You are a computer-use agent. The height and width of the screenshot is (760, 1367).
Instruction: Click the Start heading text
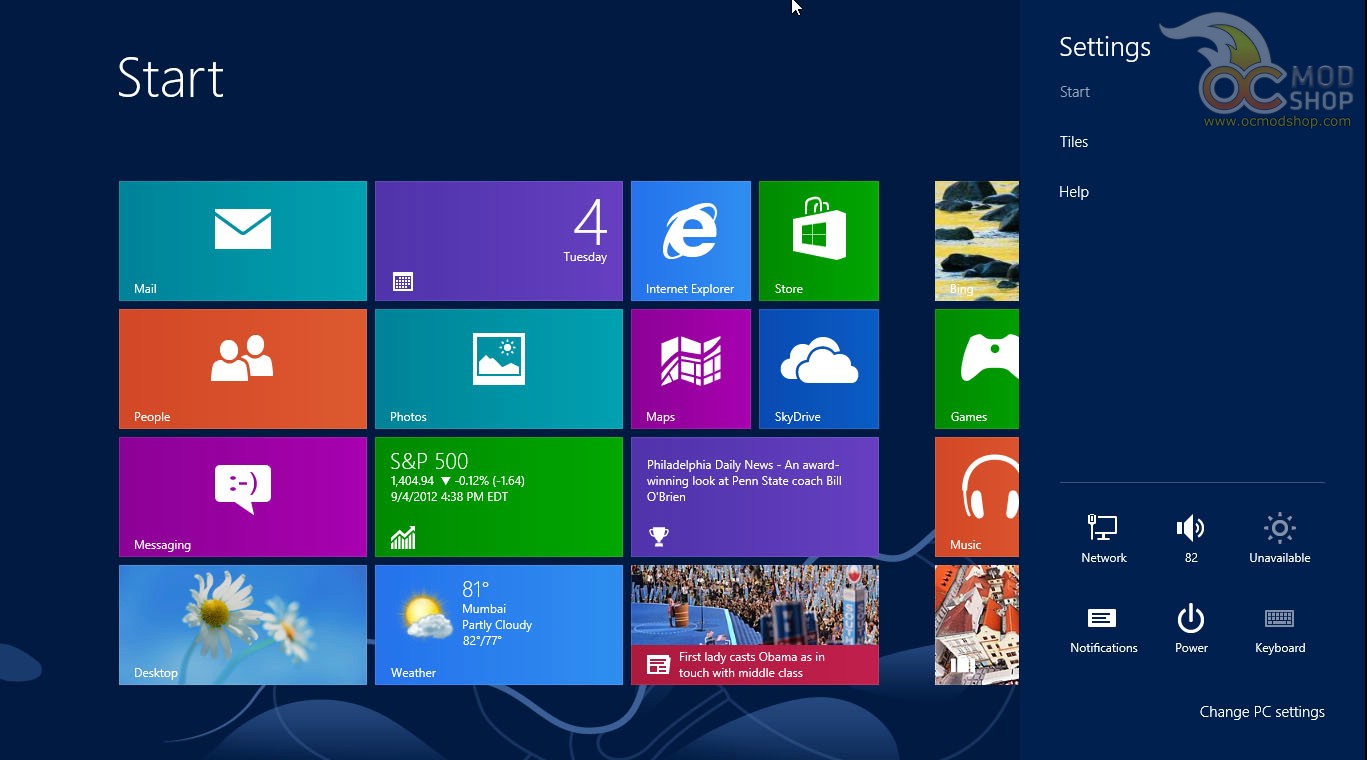(x=171, y=78)
